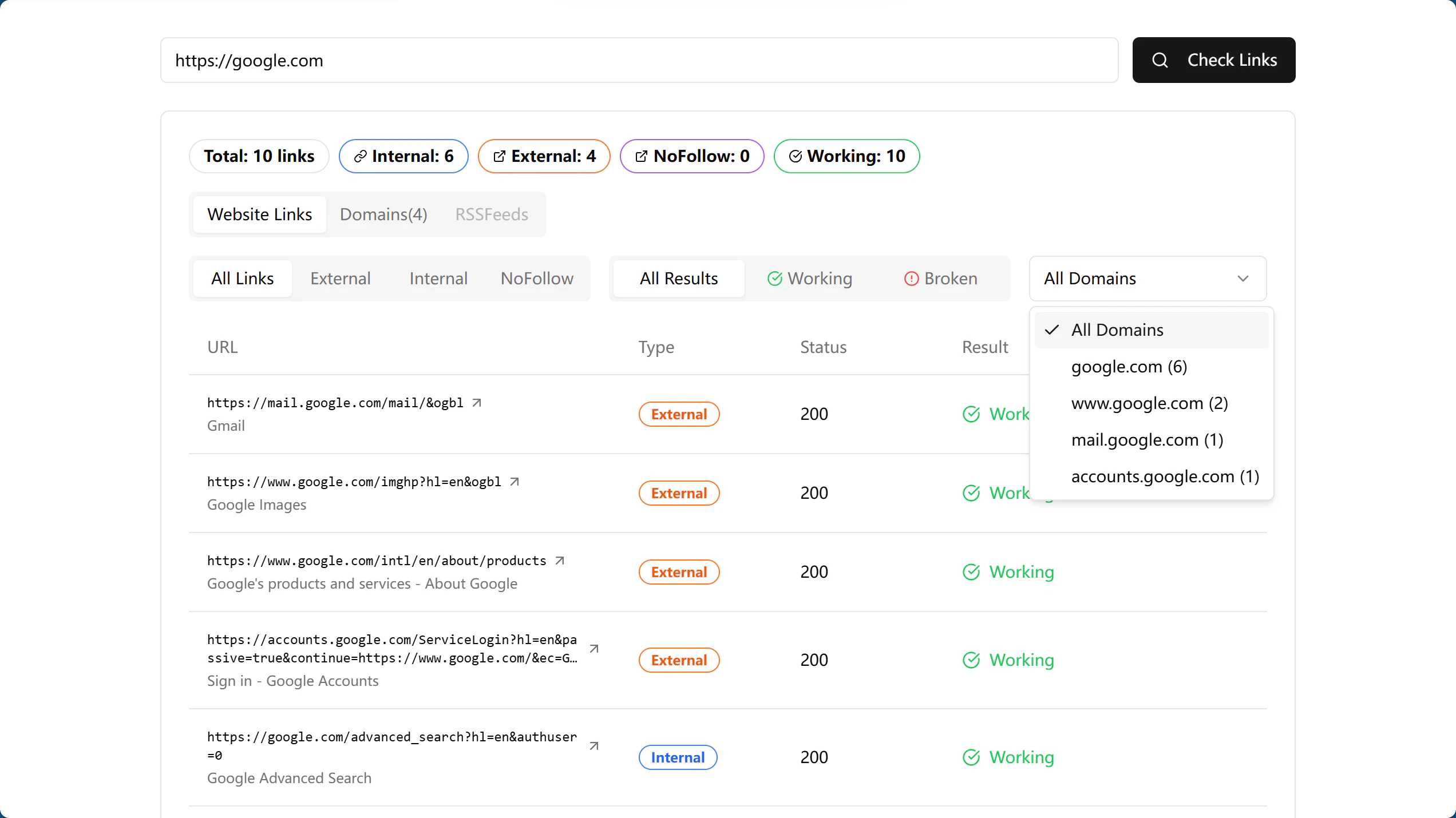Open the accounts.google.com ServiceLogin URL link
1456x818 pixels.
coord(392,649)
